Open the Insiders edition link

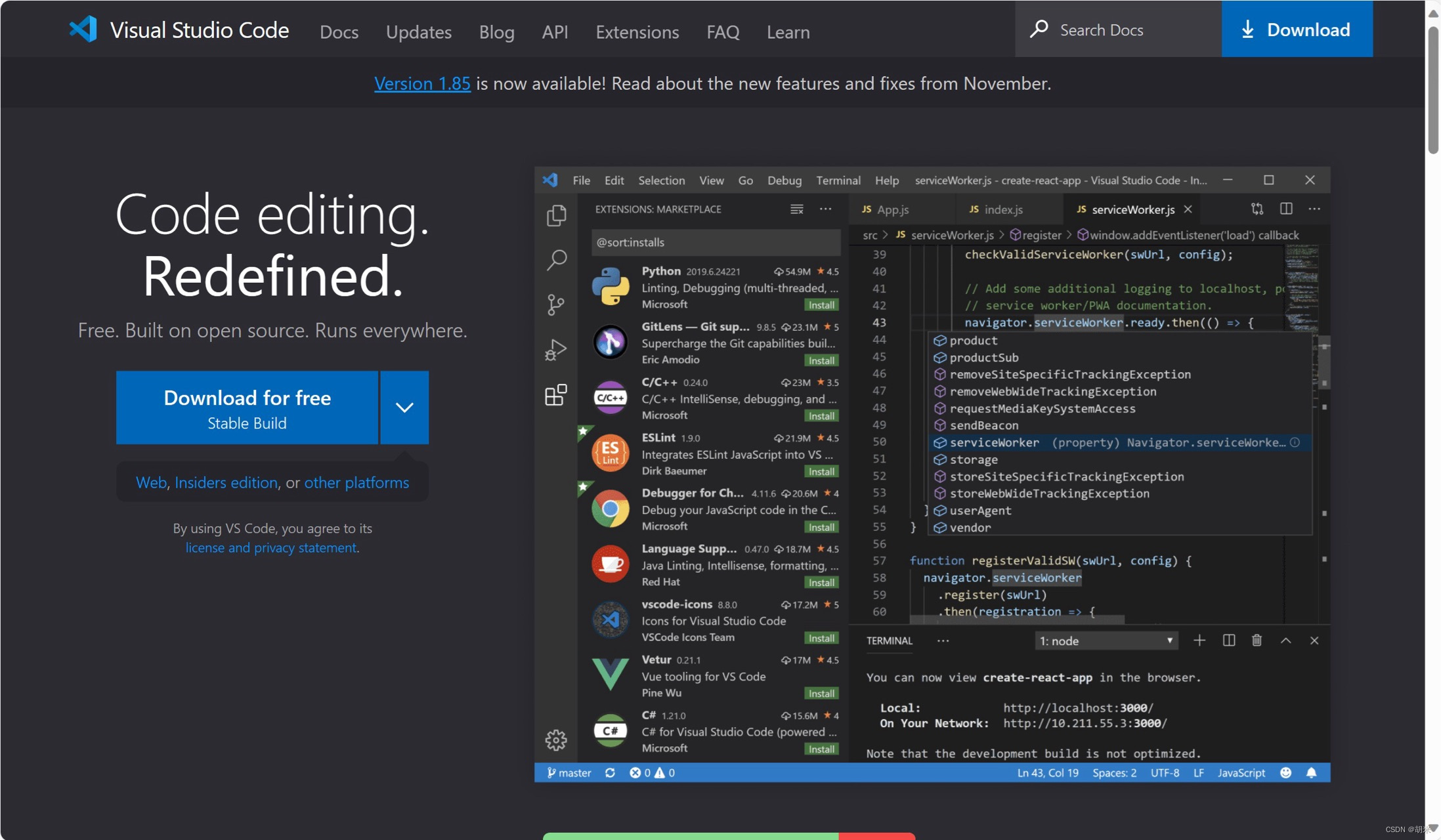(x=226, y=482)
